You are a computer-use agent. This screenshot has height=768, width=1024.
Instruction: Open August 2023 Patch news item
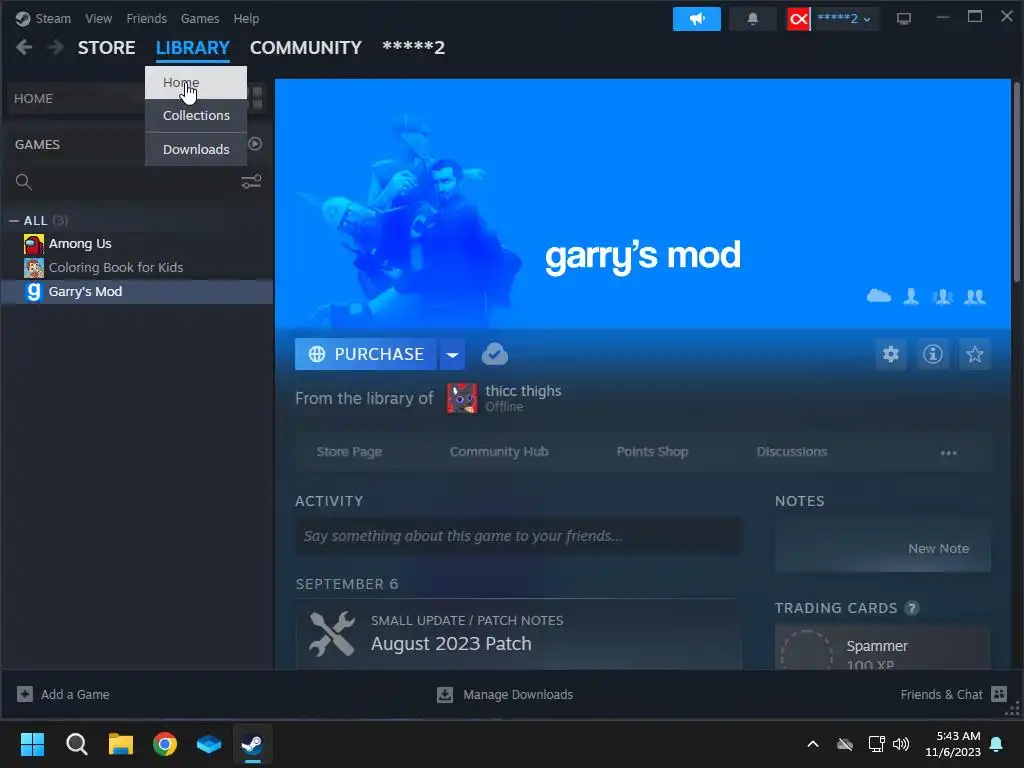[x=519, y=633]
